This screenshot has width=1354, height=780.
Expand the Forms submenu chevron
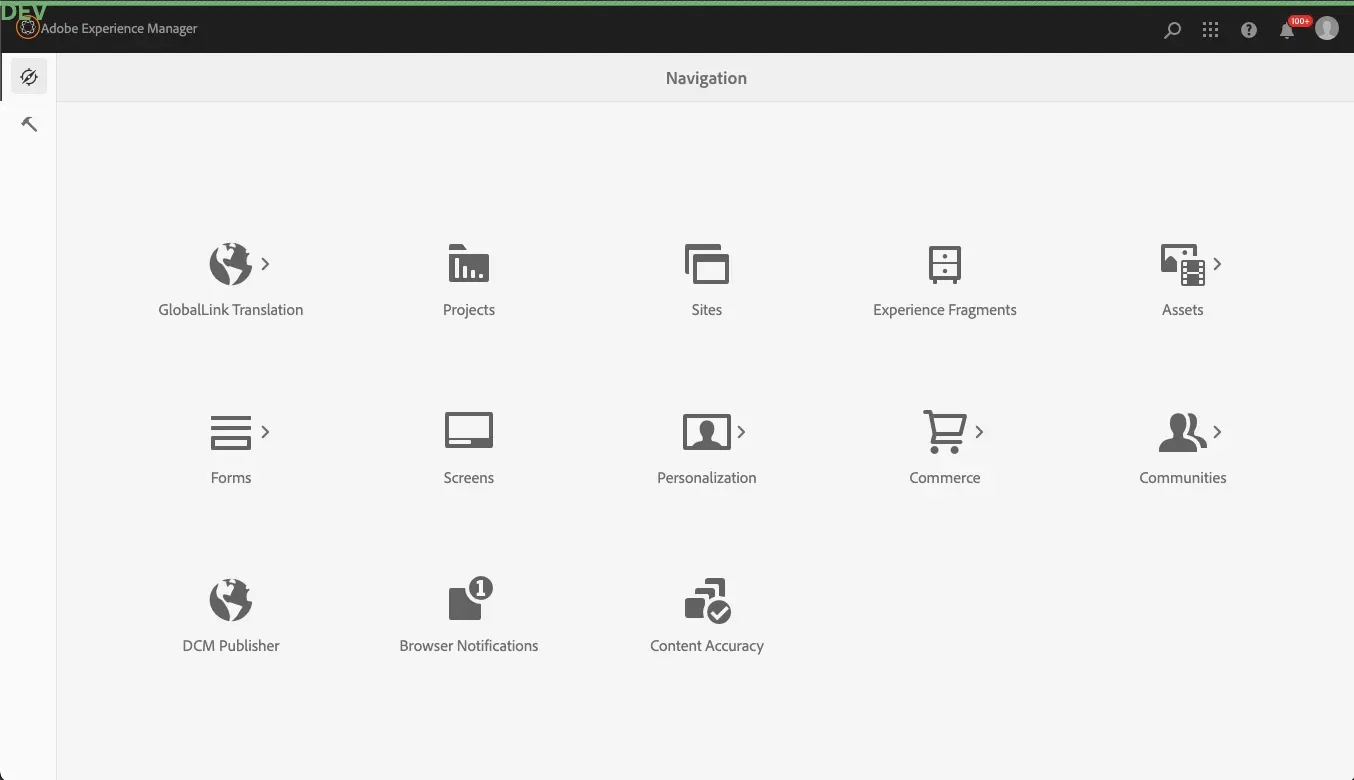[265, 432]
